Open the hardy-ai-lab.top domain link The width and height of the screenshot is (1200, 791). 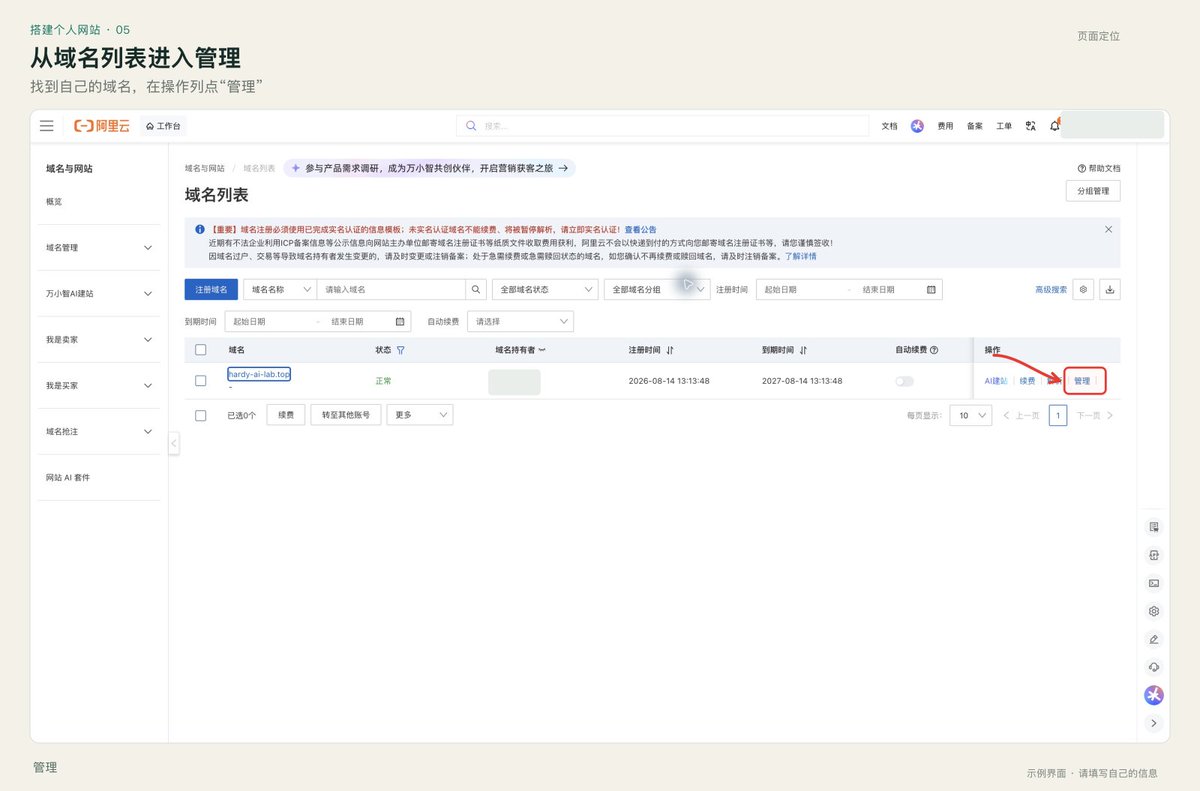pos(259,374)
